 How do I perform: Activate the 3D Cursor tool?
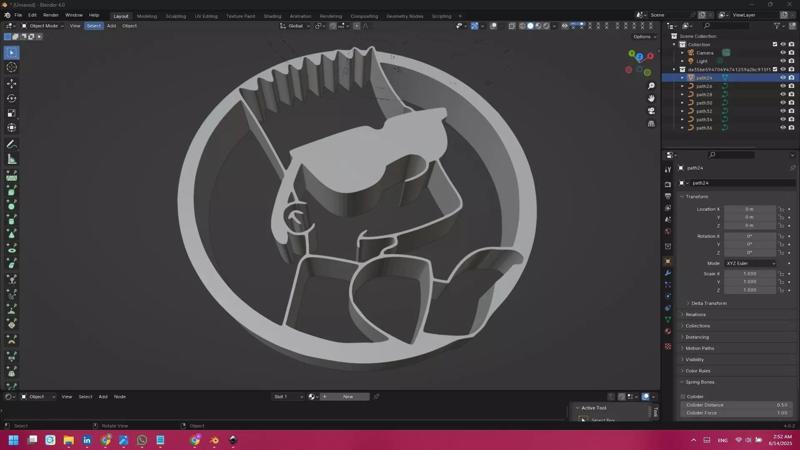pos(12,67)
